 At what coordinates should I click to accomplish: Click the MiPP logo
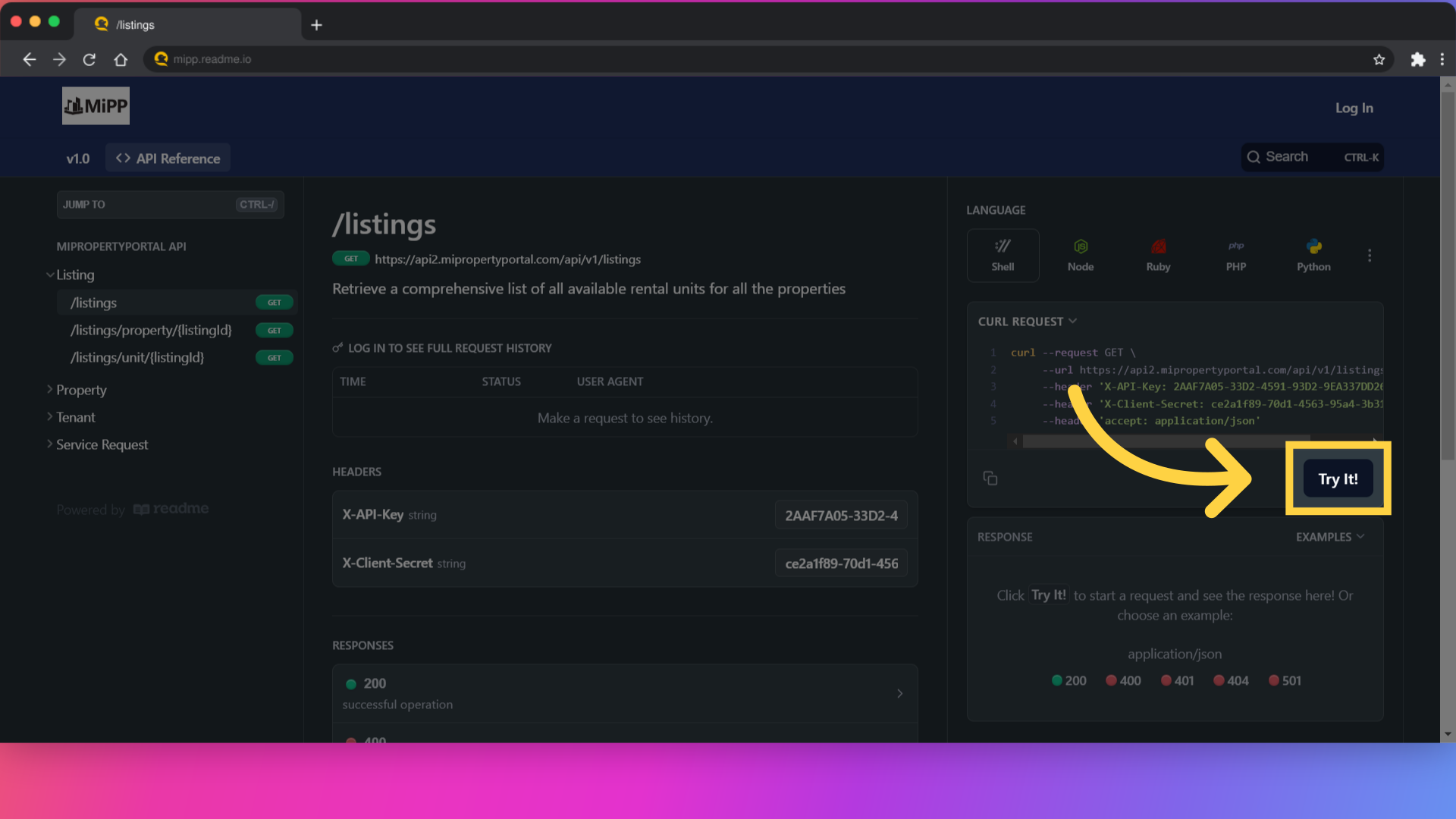(96, 106)
